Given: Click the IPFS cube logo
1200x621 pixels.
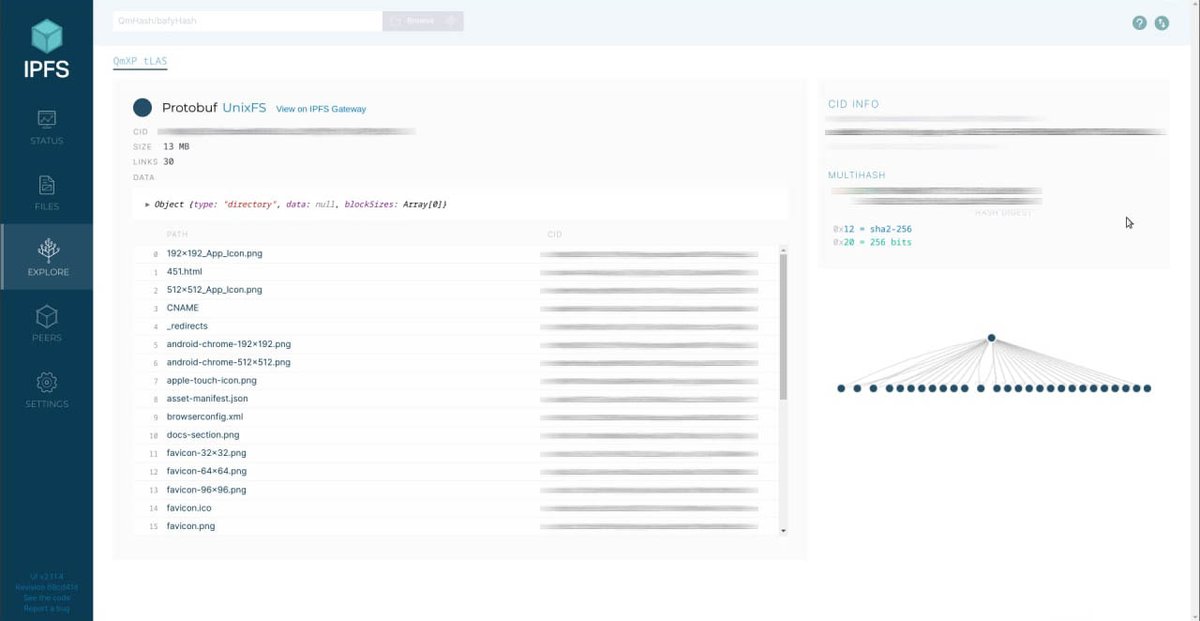Looking at the screenshot, I should click(x=46, y=37).
